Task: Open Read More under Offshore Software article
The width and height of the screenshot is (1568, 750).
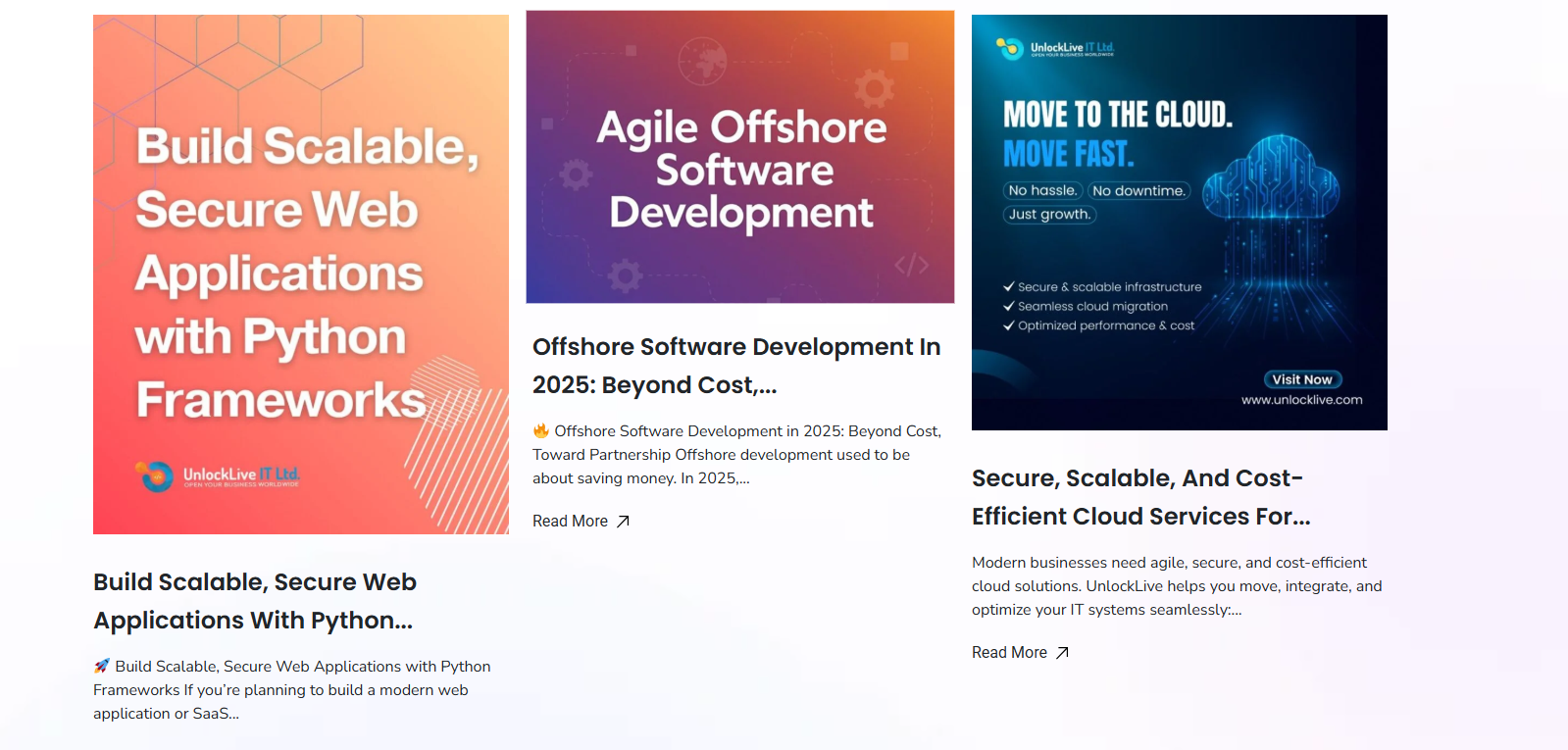Action: coord(571,522)
